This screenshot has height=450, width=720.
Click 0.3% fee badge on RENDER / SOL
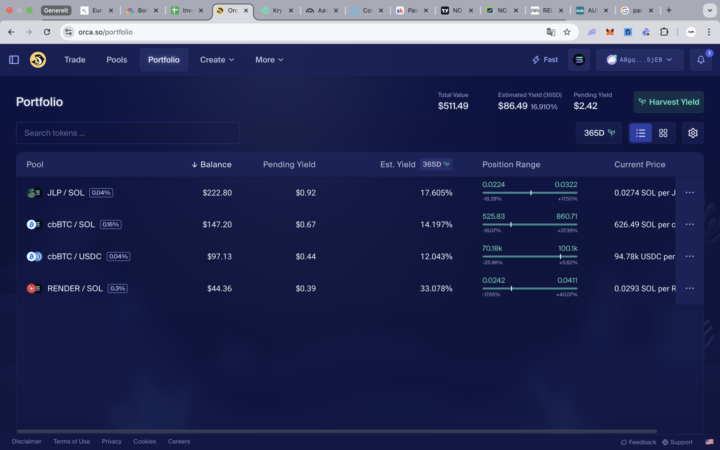118,288
